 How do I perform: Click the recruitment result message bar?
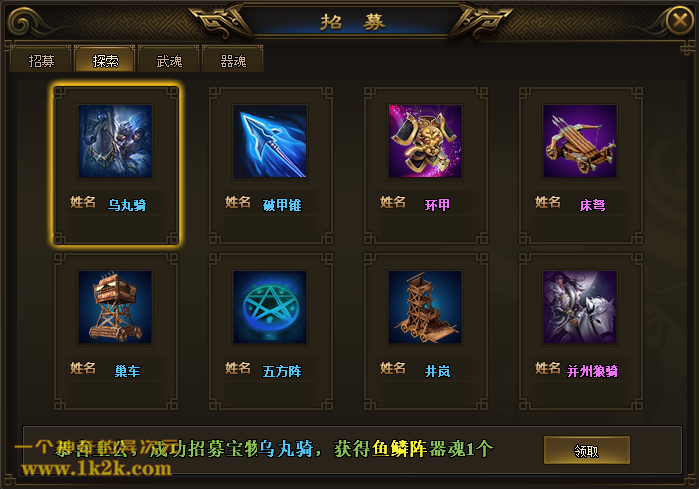352,449
